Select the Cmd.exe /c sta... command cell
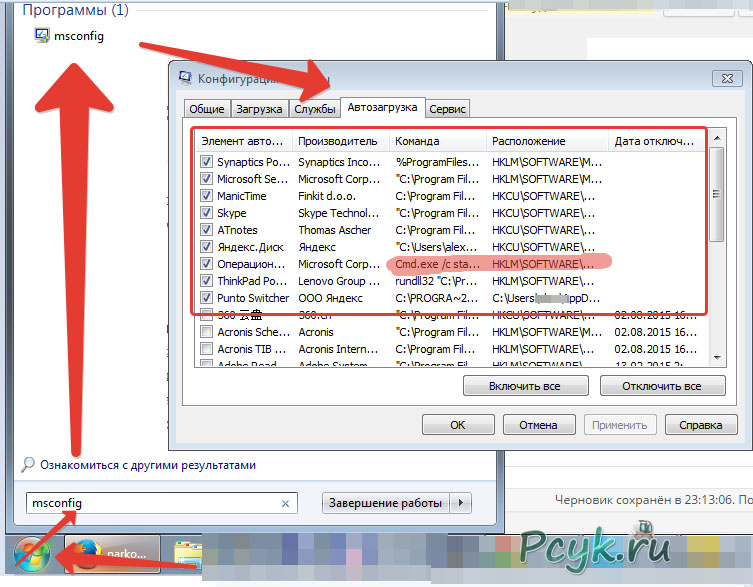753x587 pixels. click(437, 264)
